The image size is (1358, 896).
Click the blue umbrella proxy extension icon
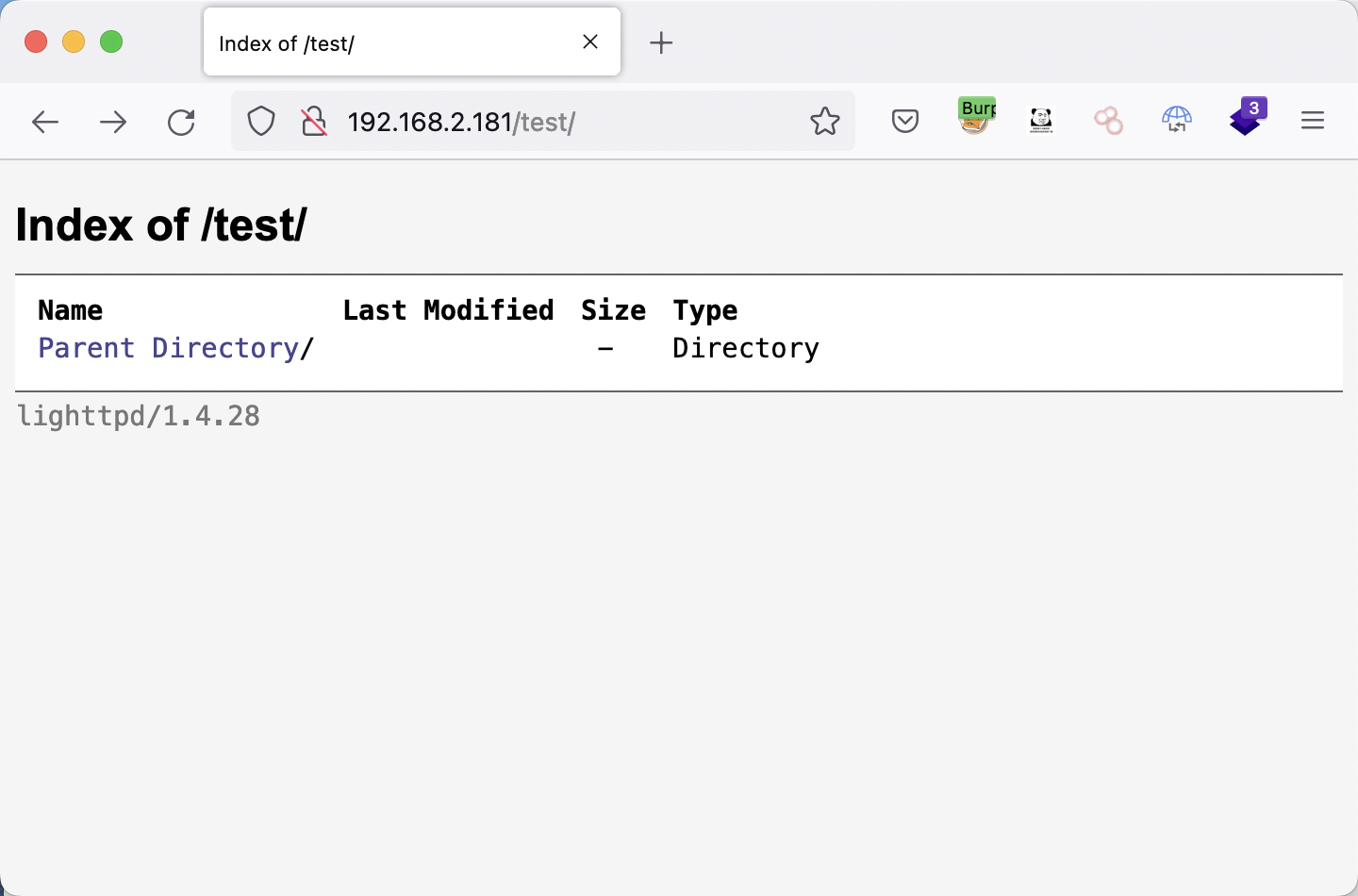click(1177, 120)
